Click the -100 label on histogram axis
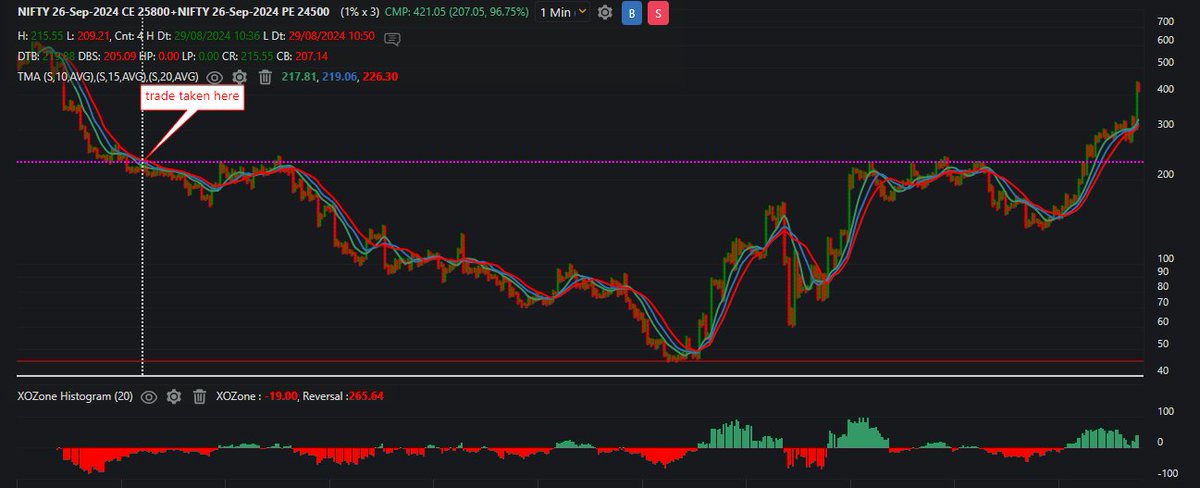1200x488 pixels. pos(1166,472)
